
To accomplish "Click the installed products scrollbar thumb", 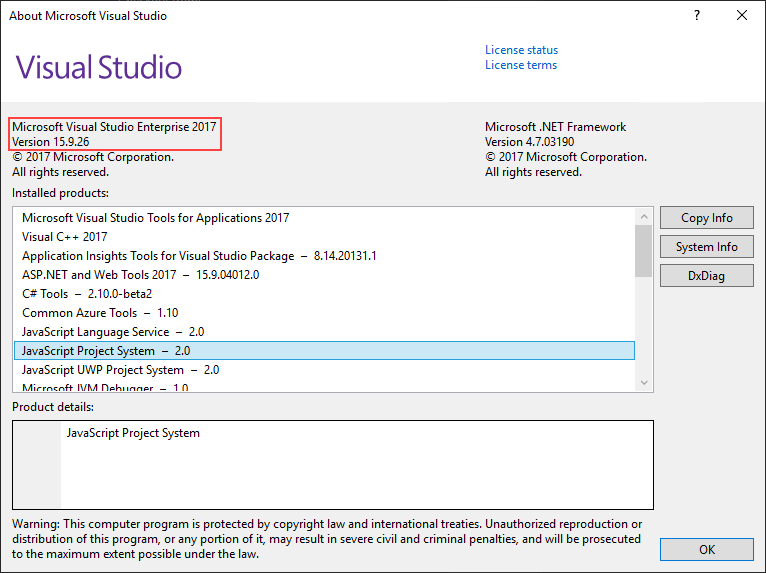I will 644,251.
